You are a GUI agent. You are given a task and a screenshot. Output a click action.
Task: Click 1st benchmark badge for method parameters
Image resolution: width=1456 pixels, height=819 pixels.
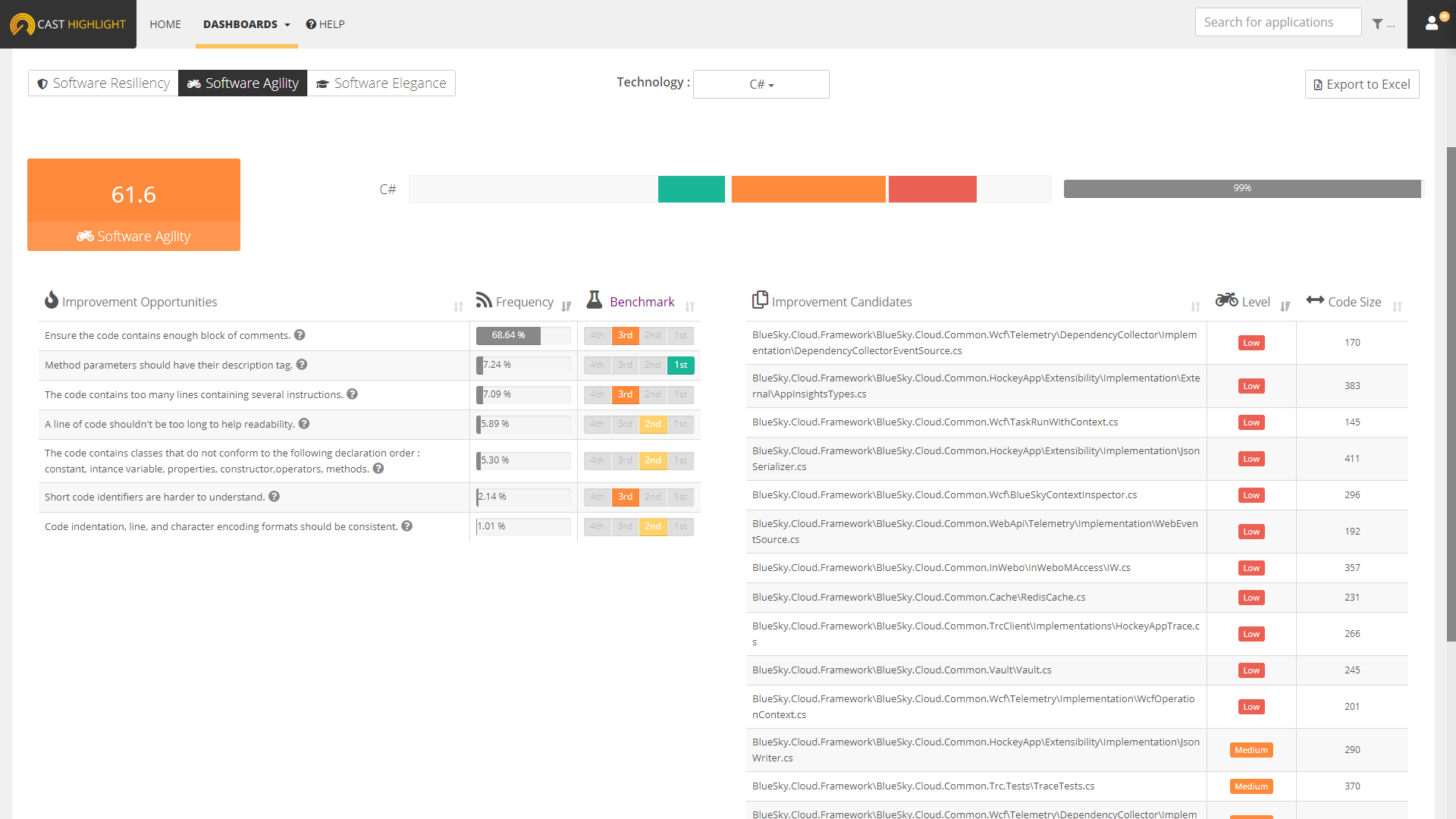tap(681, 365)
